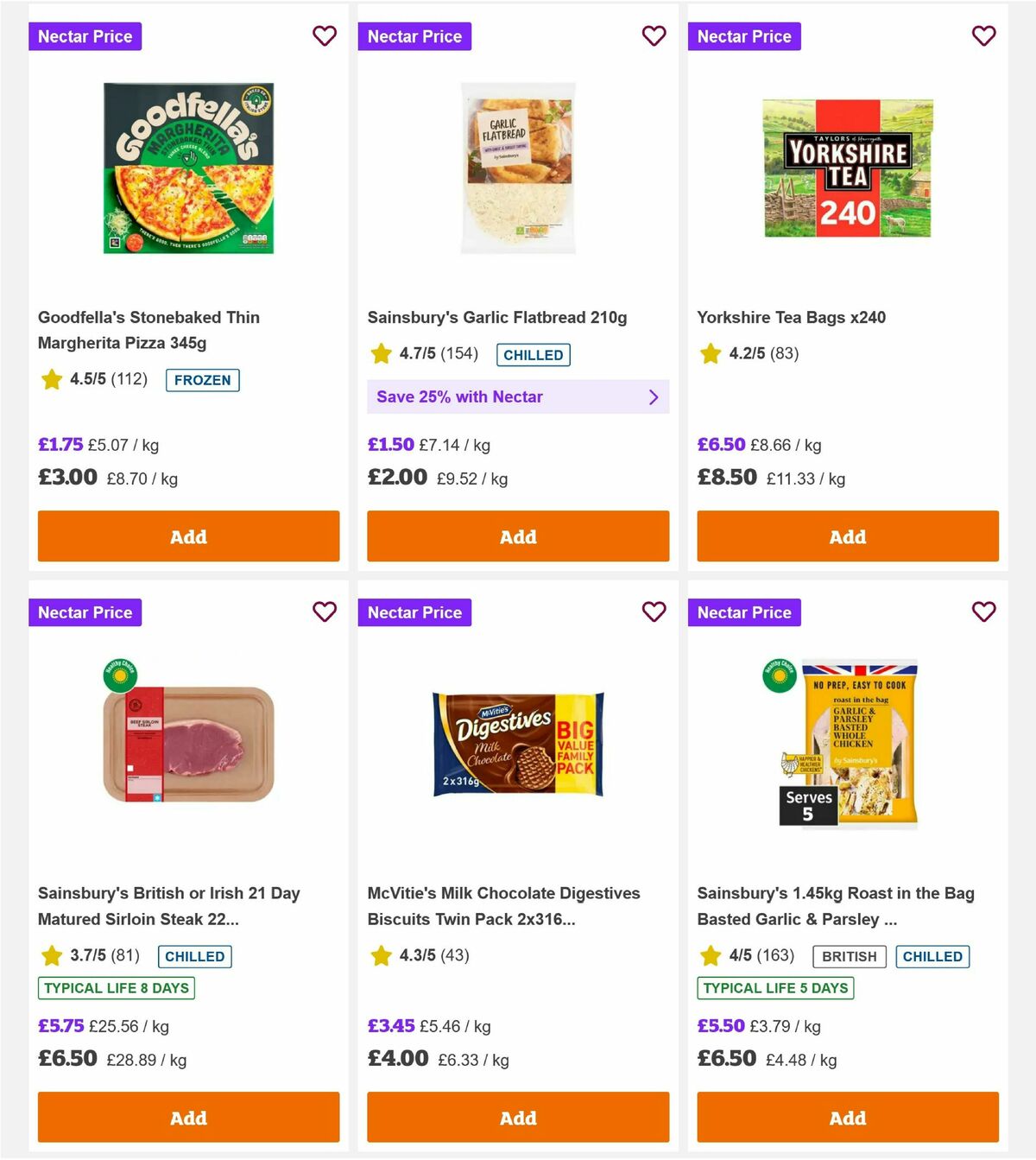This screenshot has width=1036, height=1160.
Task: Favourite the Matured Sirloin Steak
Action: pyautogui.click(x=325, y=612)
